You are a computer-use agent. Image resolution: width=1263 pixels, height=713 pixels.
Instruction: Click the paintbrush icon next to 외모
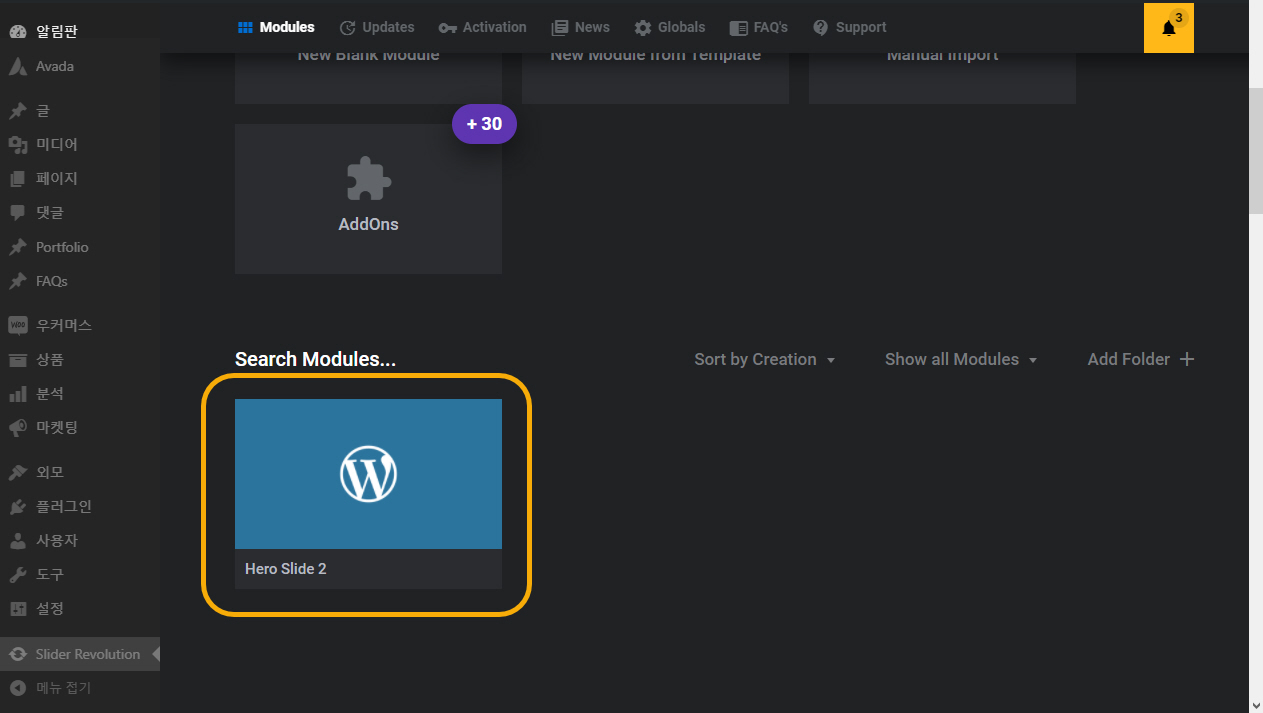tap(17, 472)
